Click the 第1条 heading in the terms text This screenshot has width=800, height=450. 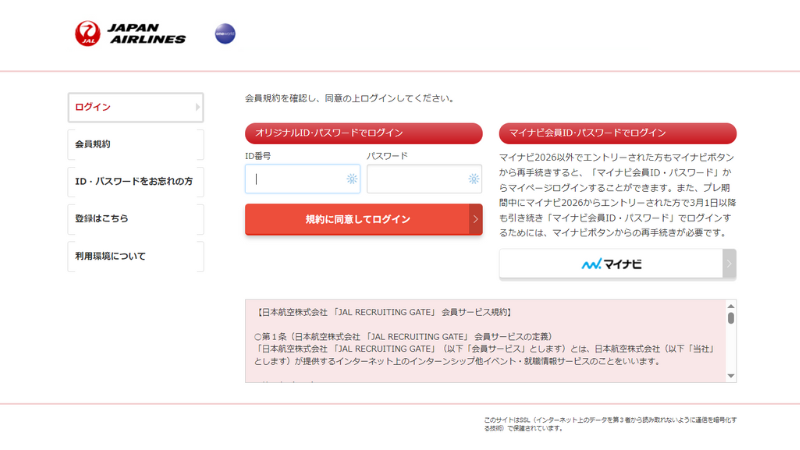(x=403, y=337)
